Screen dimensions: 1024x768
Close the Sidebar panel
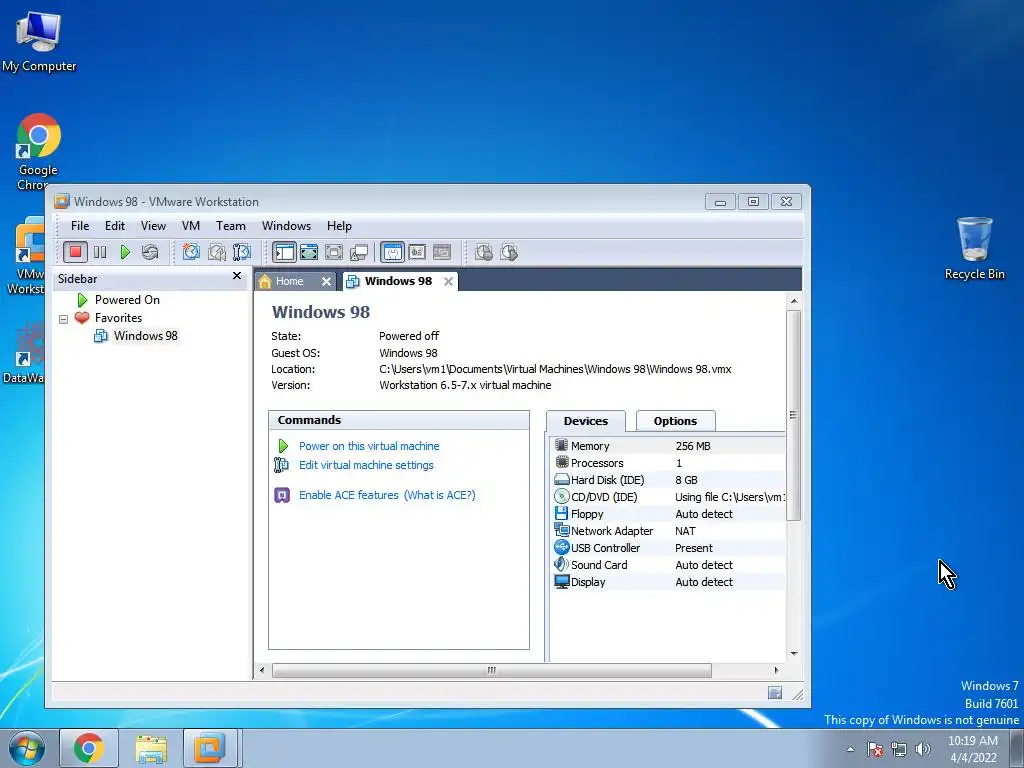coord(237,276)
